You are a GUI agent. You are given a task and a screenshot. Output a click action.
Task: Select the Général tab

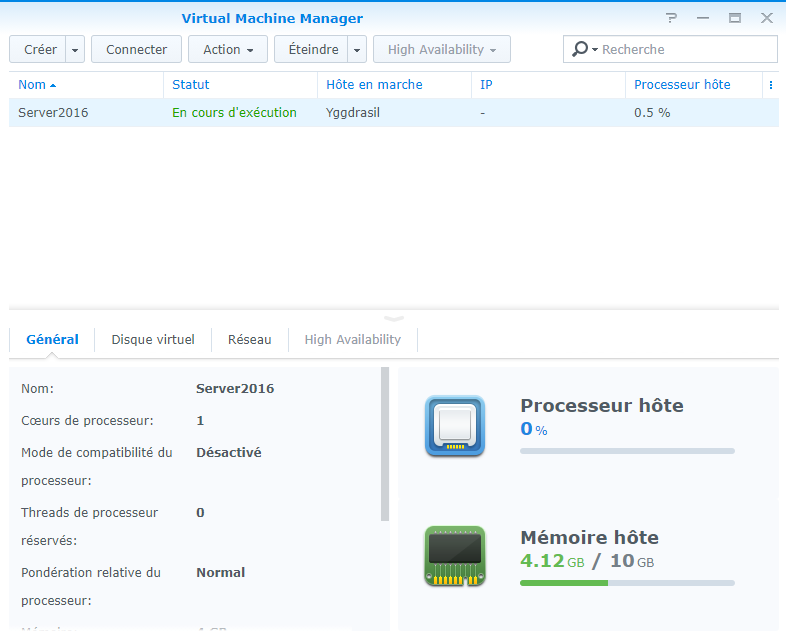click(52, 340)
